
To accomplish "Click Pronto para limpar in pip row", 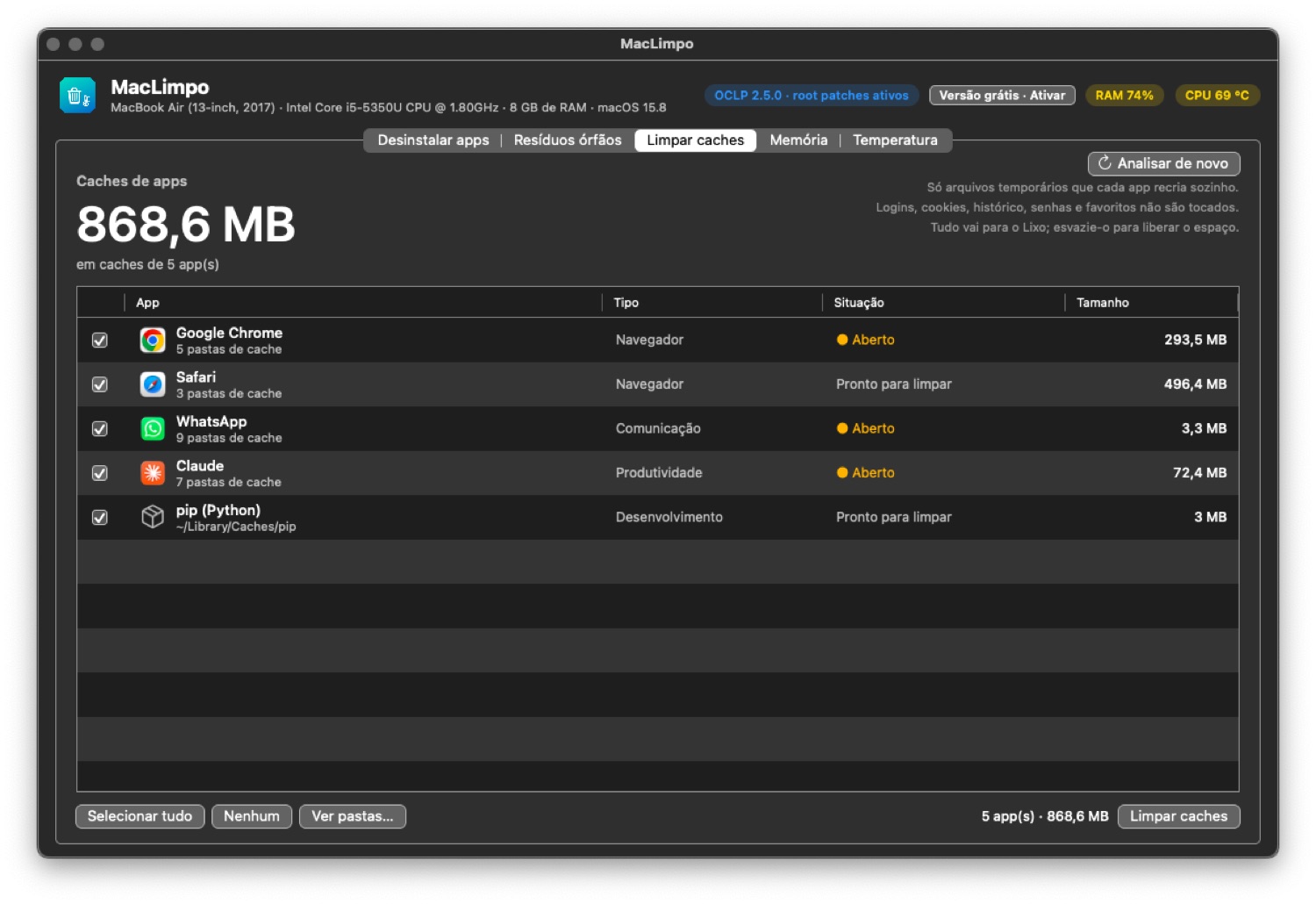I will click(x=894, y=517).
